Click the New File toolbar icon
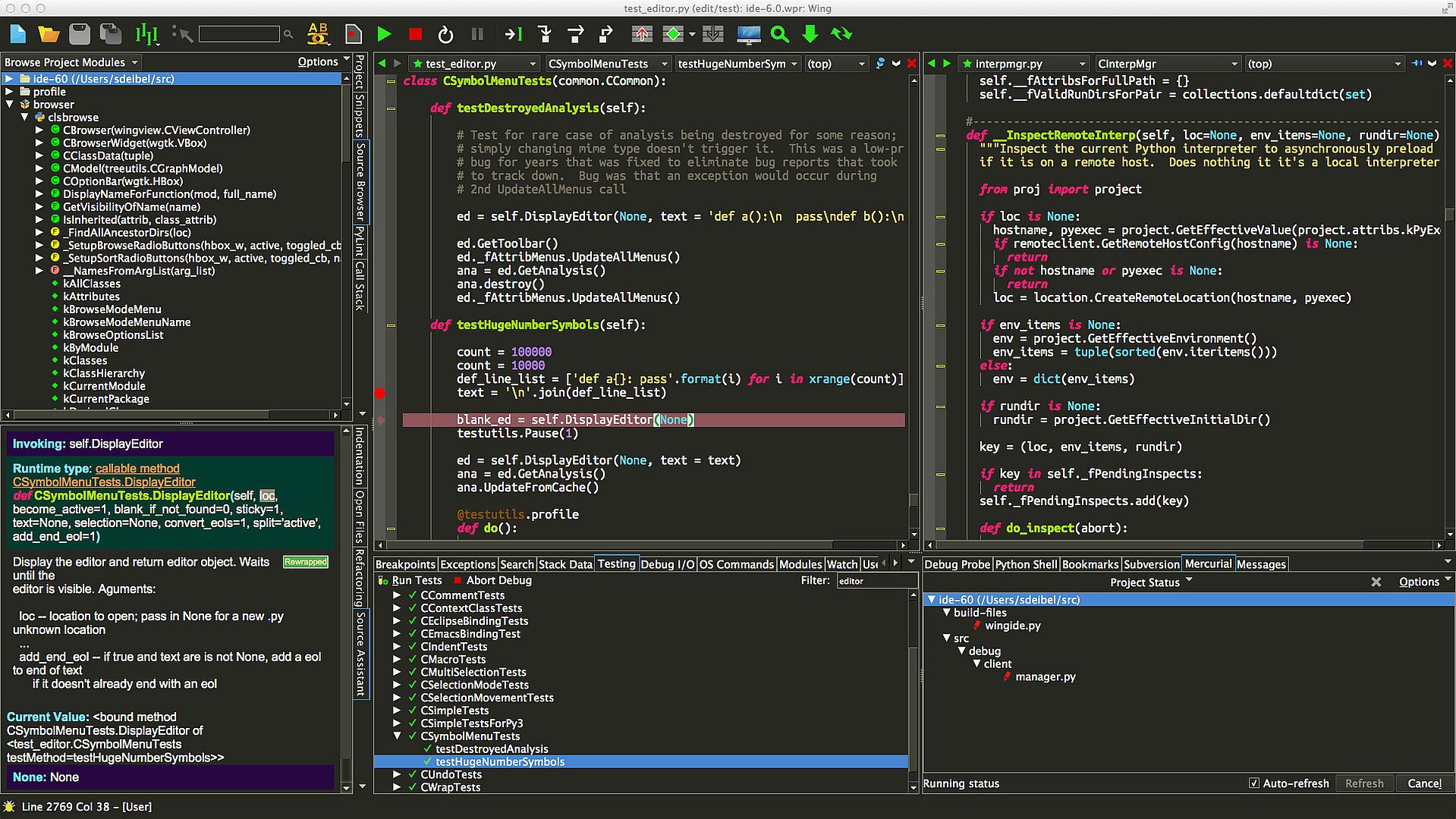Viewport: 1456px width, 819px height. click(x=18, y=34)
